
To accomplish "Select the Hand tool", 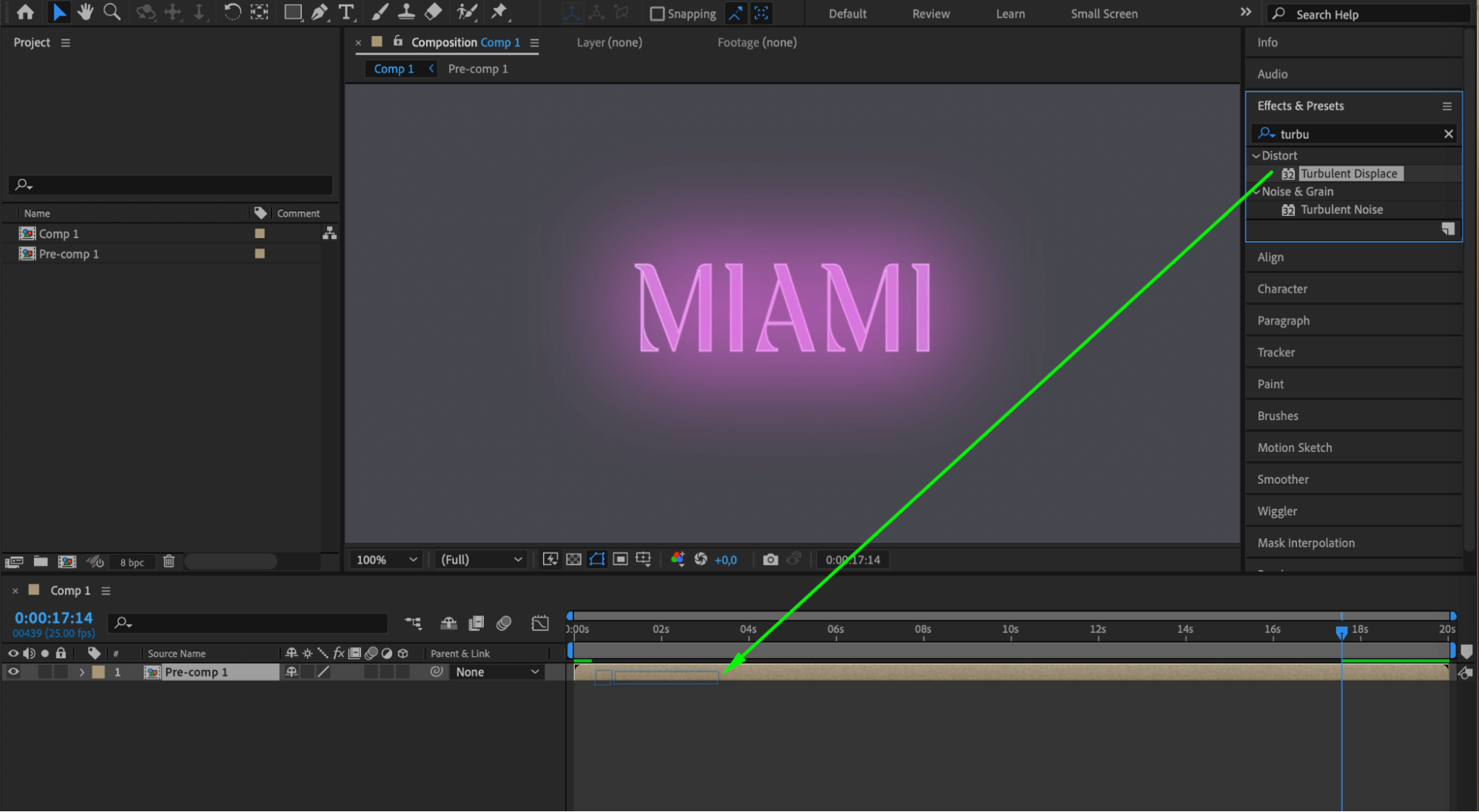I will pos(86,12).
